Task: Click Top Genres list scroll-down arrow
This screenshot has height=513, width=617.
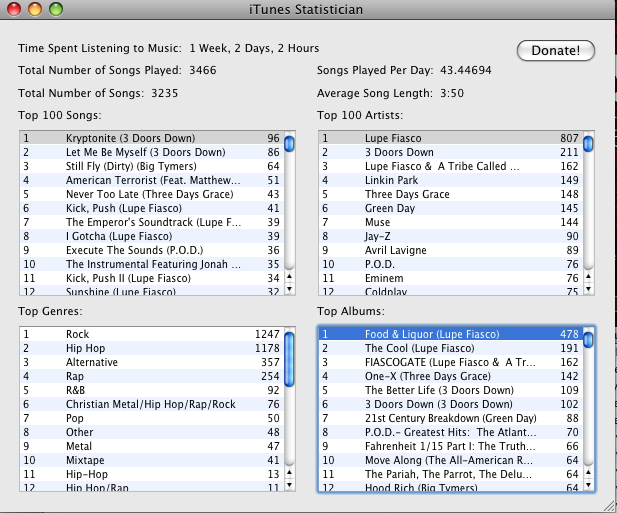Action: [x=290, y=485]
